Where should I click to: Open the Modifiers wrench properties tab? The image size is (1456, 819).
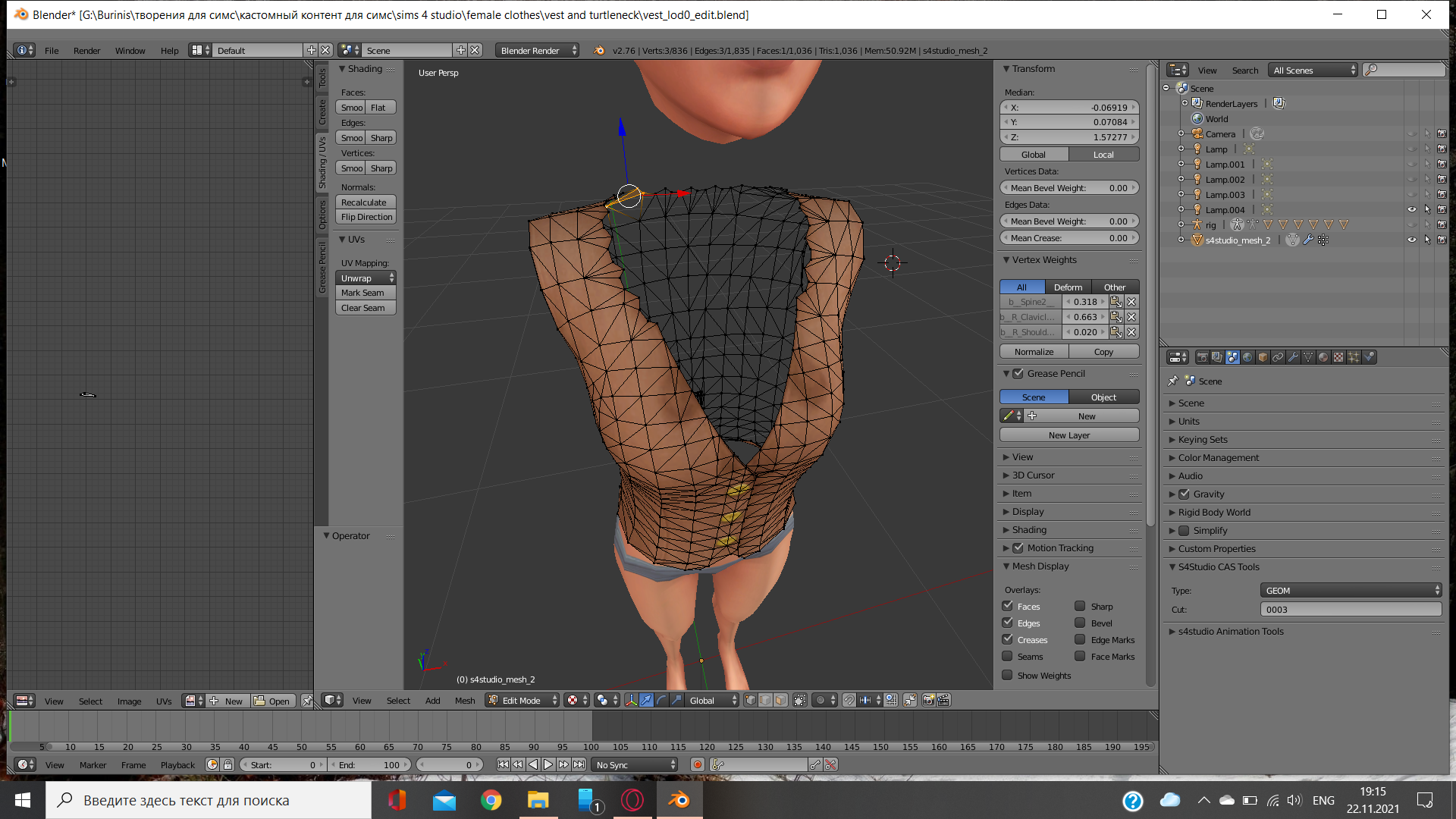1293,357
